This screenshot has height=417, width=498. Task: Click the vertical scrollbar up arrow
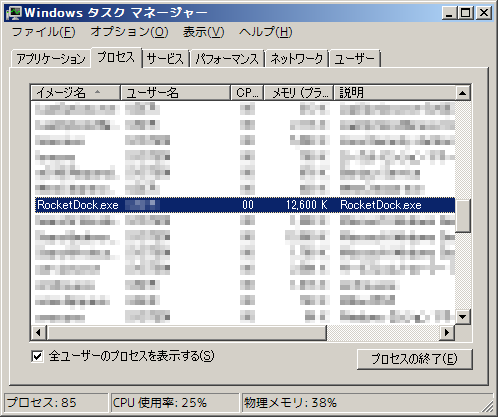(x=463, y=93)
